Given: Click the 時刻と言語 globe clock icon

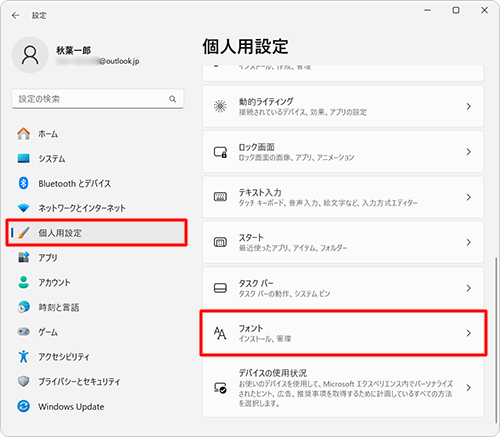Looking at the screenshot, I should point(23,307).
